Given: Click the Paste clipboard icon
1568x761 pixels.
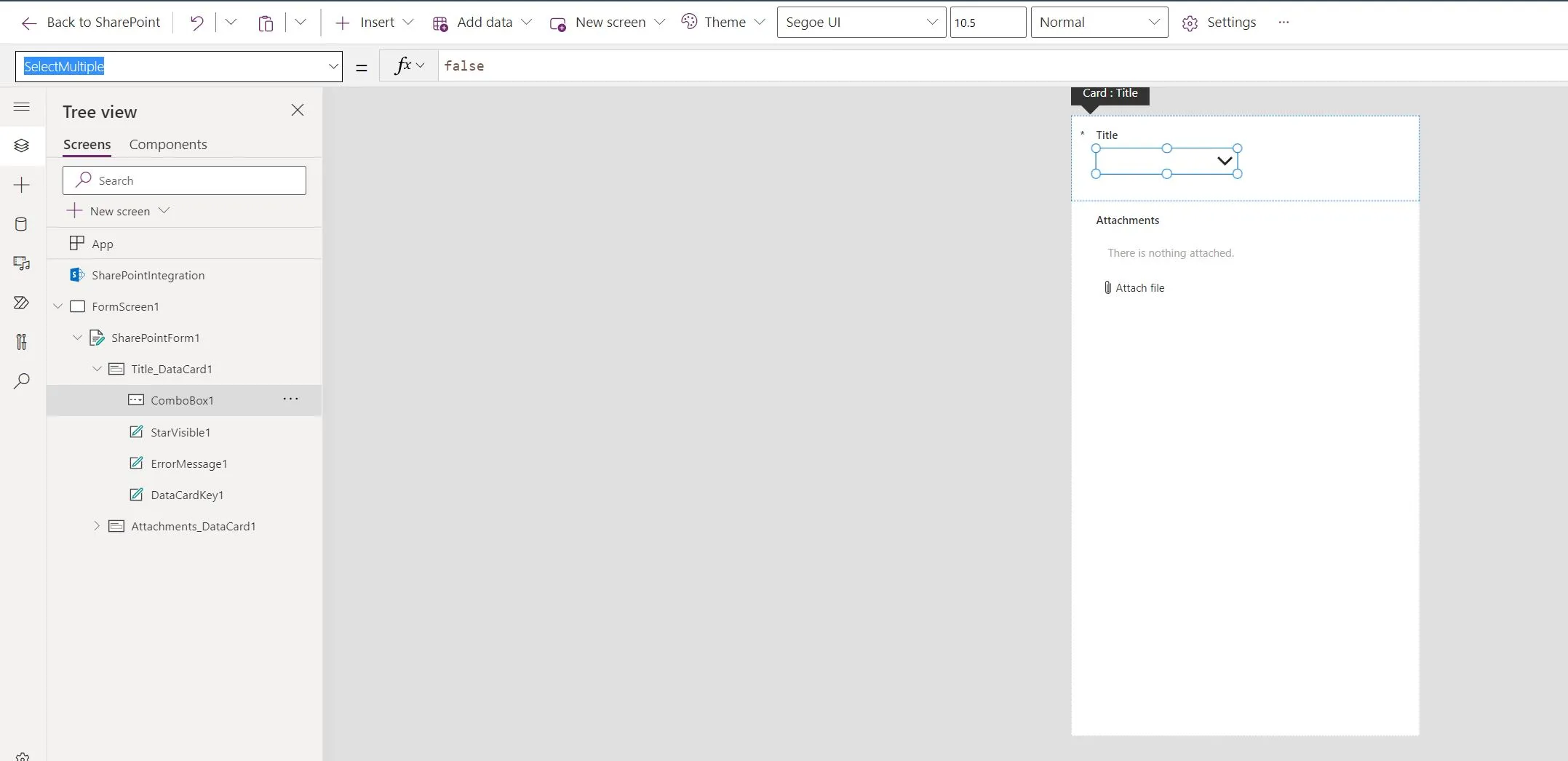Looking at the screenshot, I should coord(265,22).
